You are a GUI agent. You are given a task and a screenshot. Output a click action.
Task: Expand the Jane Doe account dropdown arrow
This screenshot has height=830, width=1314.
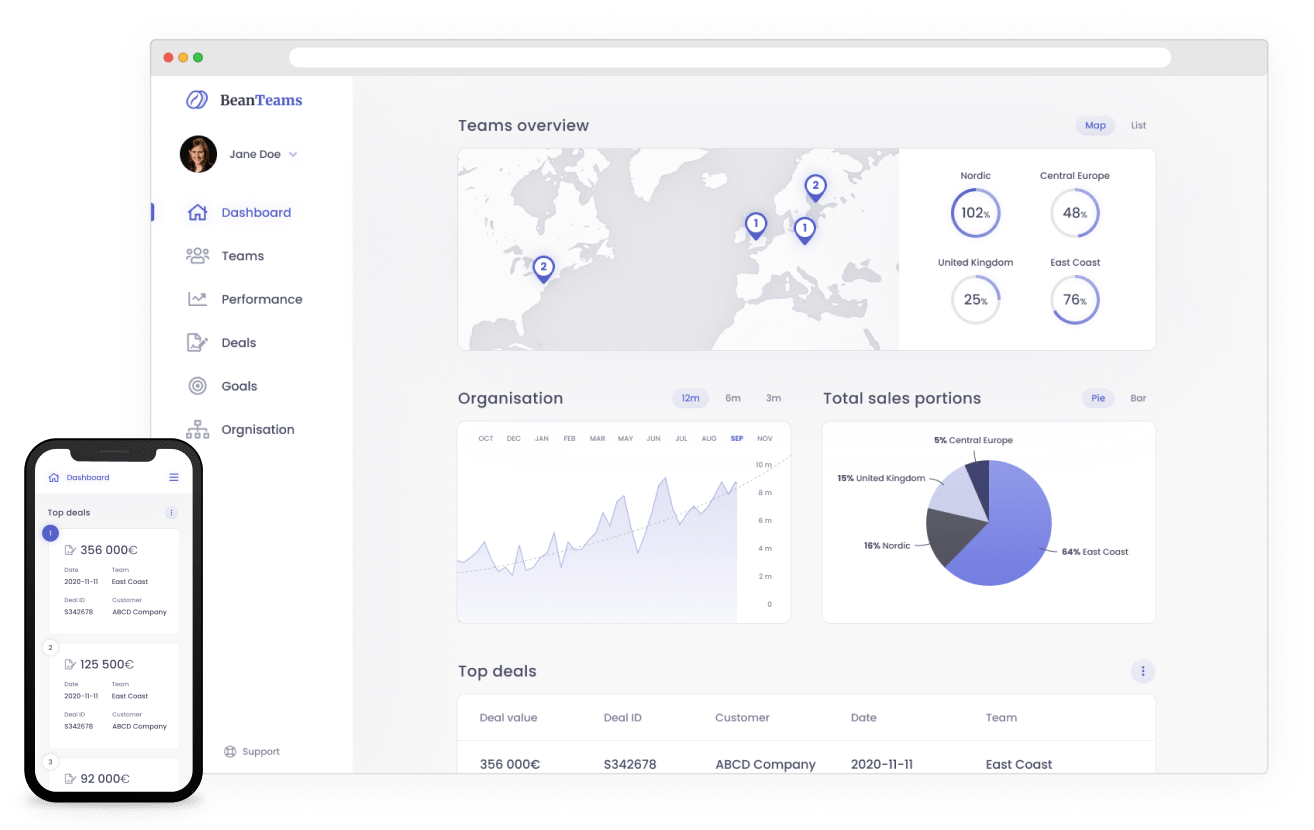coord(293,154)
